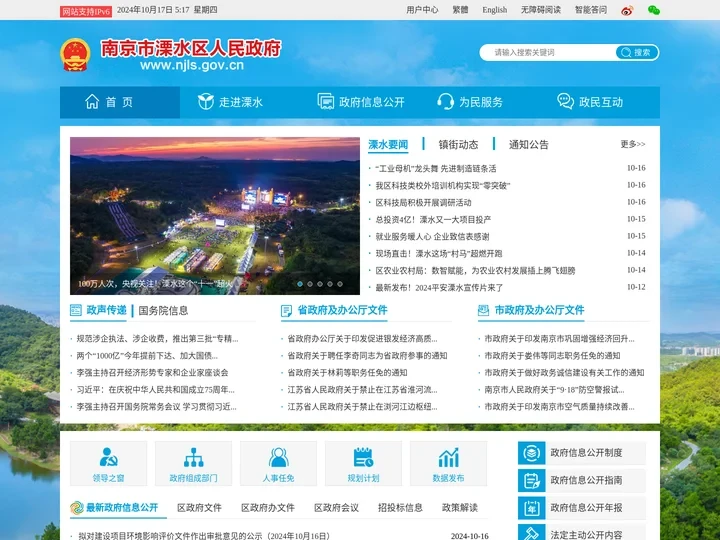Open 政民互动 navigation item
Viewport: 720px width, 540px height.
click(590, 102)
